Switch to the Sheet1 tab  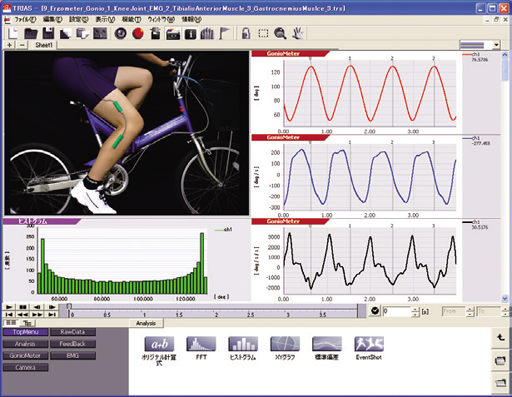44,45
